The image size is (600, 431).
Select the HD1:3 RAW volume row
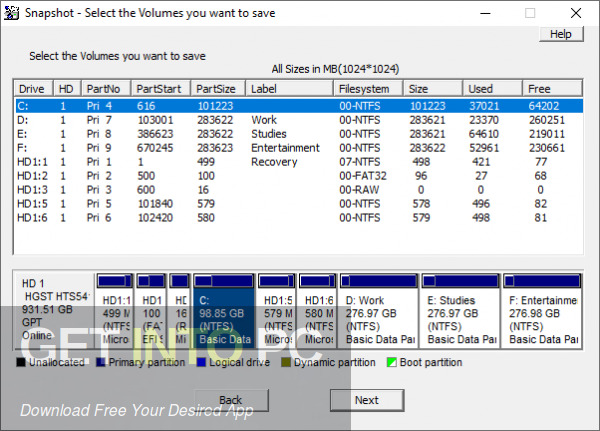(x=299, y=190)
